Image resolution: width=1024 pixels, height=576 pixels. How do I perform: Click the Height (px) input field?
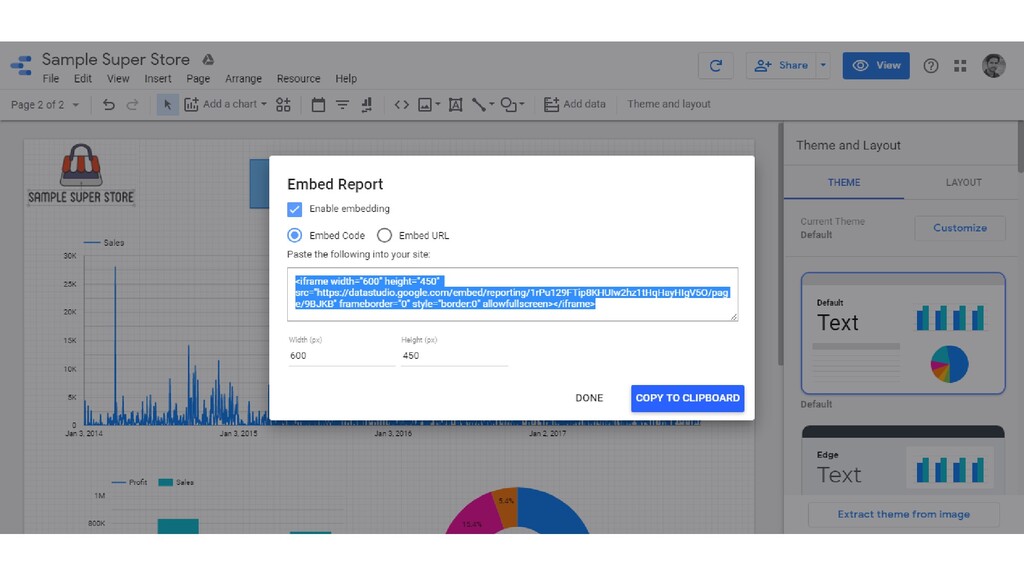(454, 356)
